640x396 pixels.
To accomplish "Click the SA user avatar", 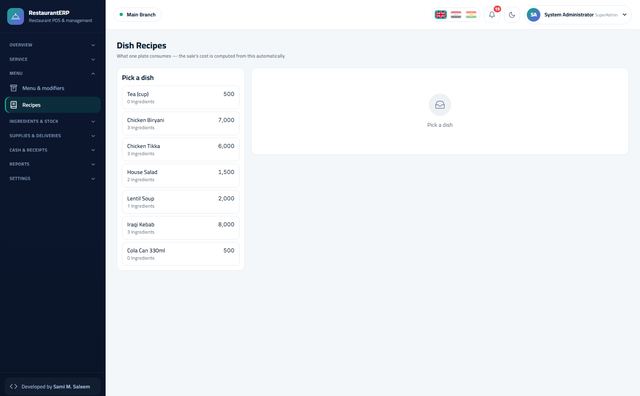I will [x=533, y=15].
